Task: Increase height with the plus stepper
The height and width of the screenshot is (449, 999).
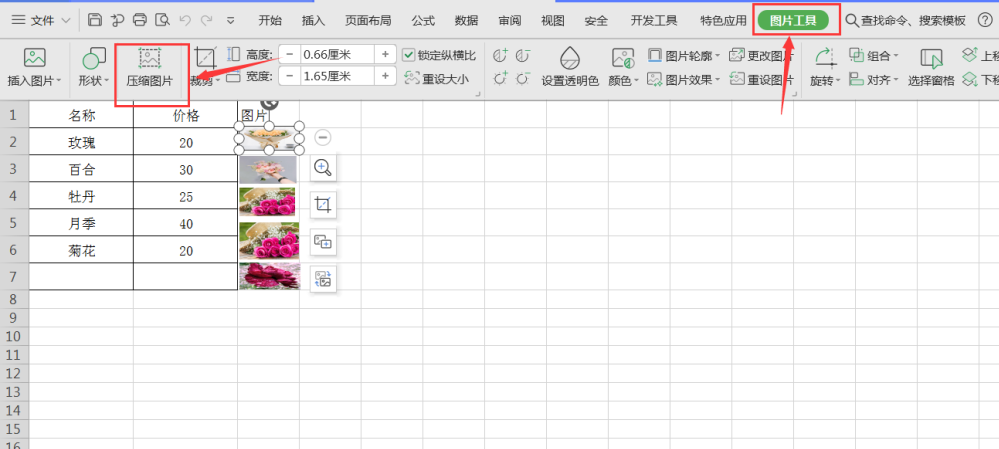Action: pos(385,55)
